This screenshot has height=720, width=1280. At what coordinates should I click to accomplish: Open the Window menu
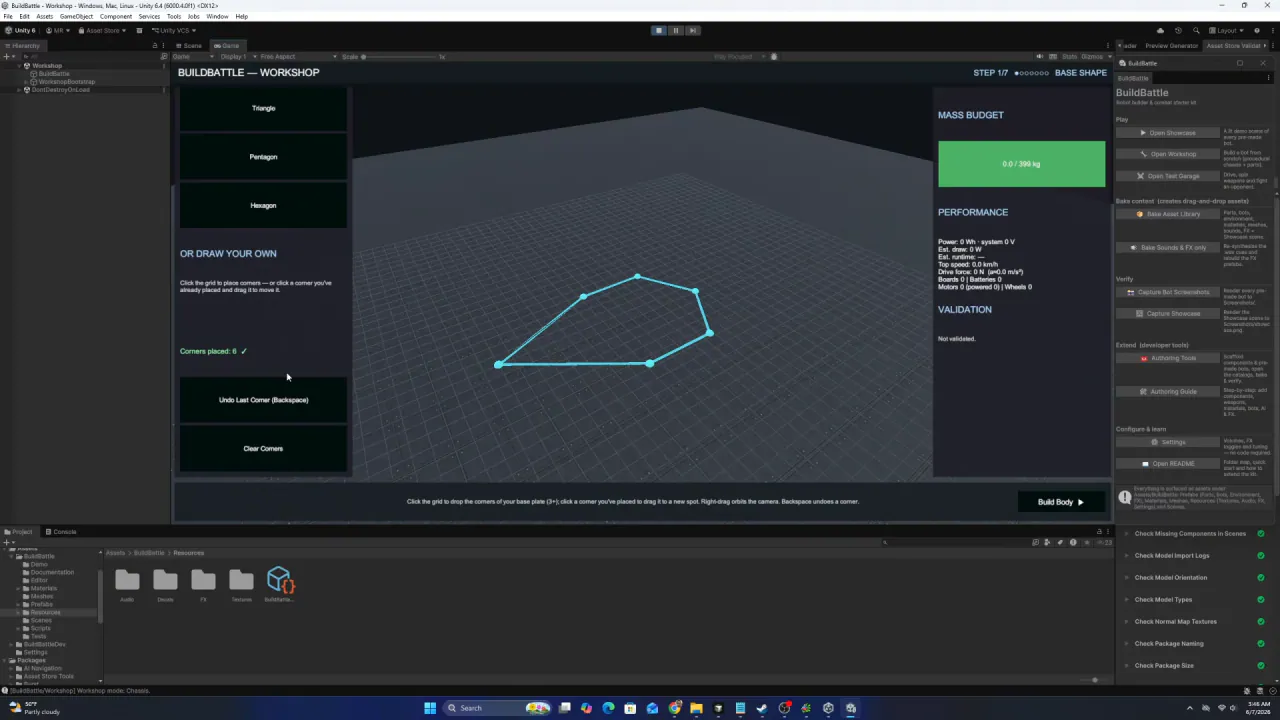pyautogui.click(x=217, y=16)
